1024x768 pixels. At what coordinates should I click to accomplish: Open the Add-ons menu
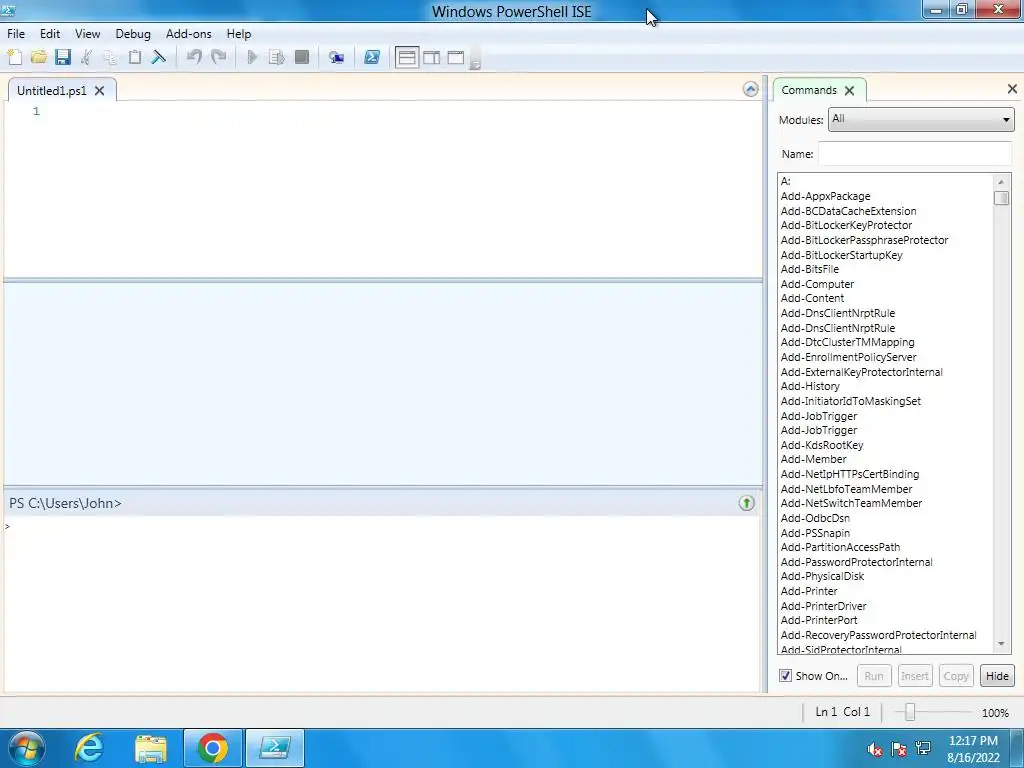189,34
